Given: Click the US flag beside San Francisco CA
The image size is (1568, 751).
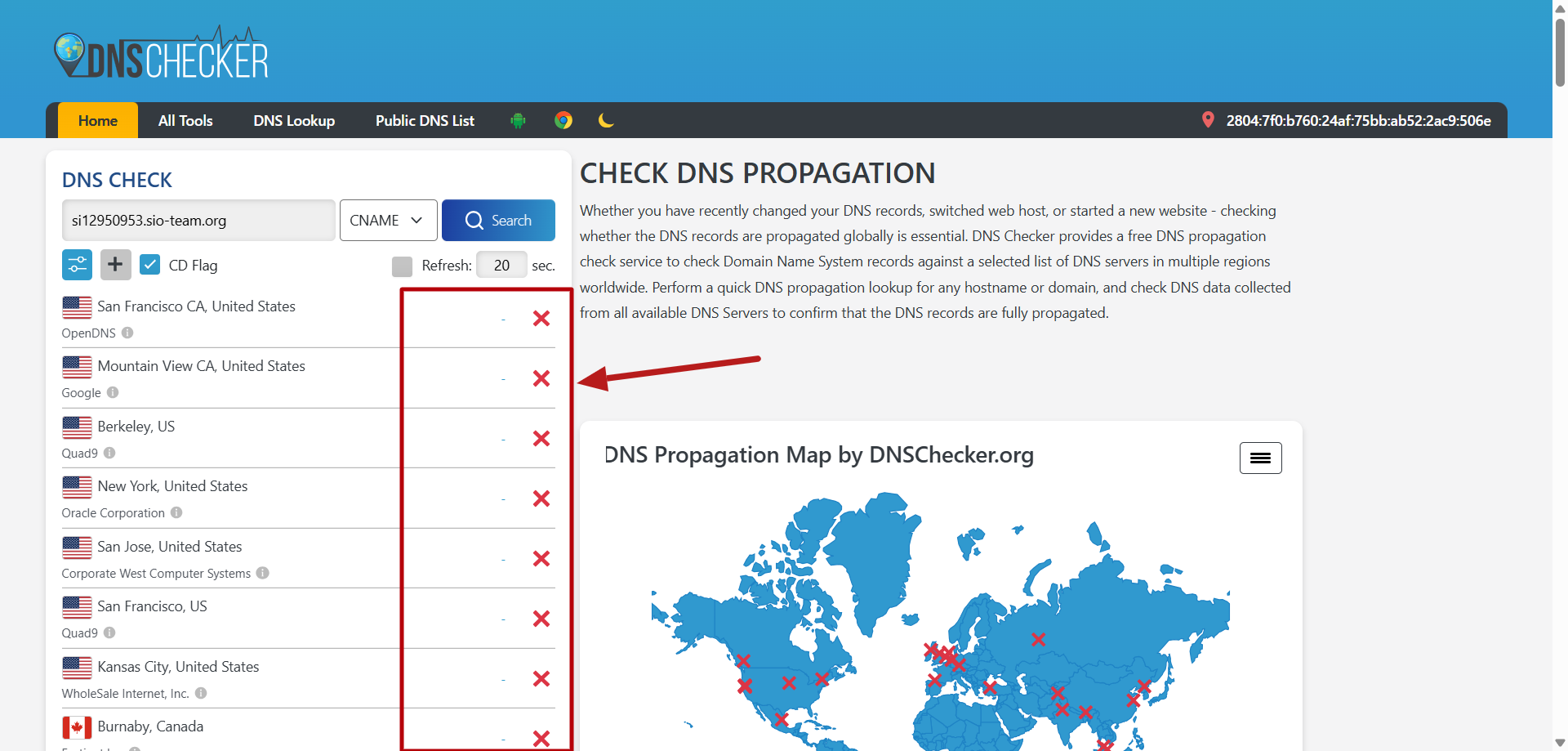Looking at the screenshot, I should (77, 307).
